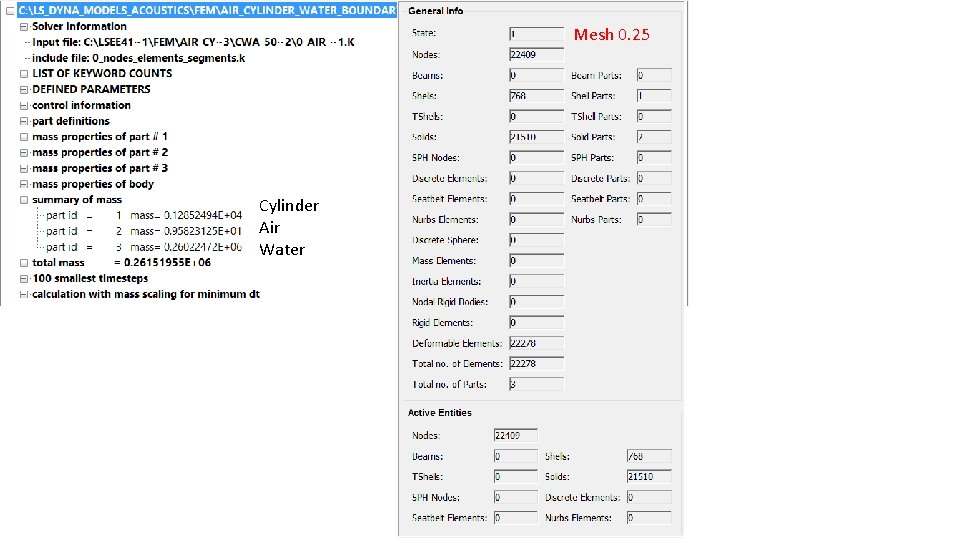Click Active Entities Shells field 768

click(649, 456)
